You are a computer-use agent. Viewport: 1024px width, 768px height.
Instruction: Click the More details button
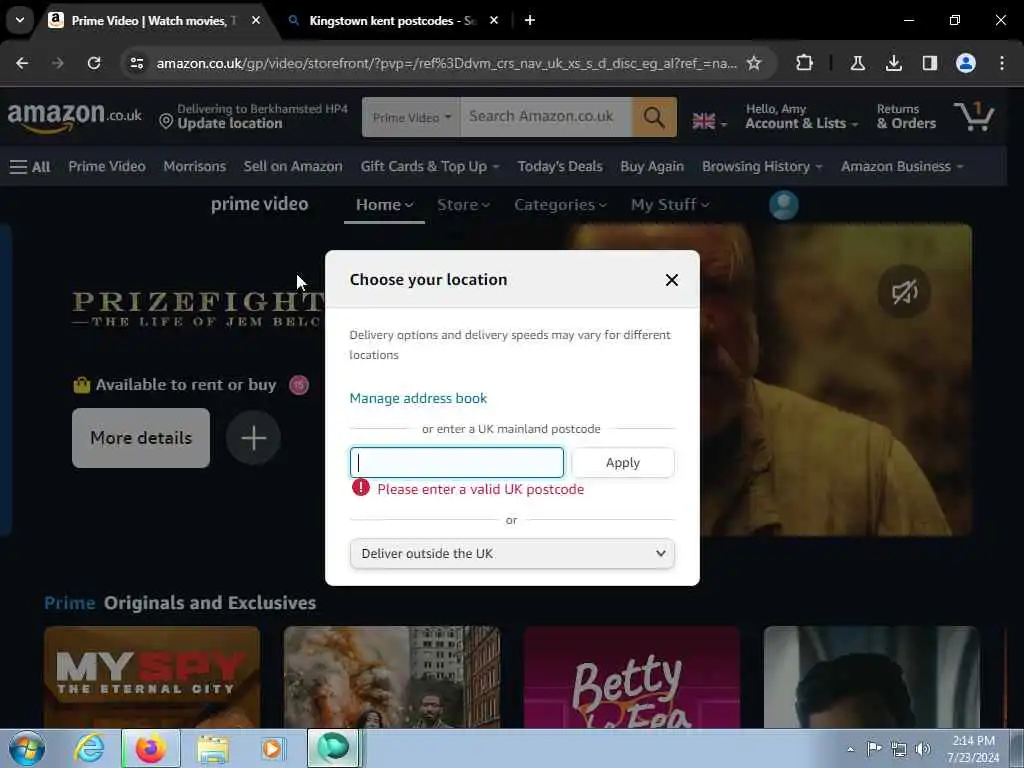point(140,438)
